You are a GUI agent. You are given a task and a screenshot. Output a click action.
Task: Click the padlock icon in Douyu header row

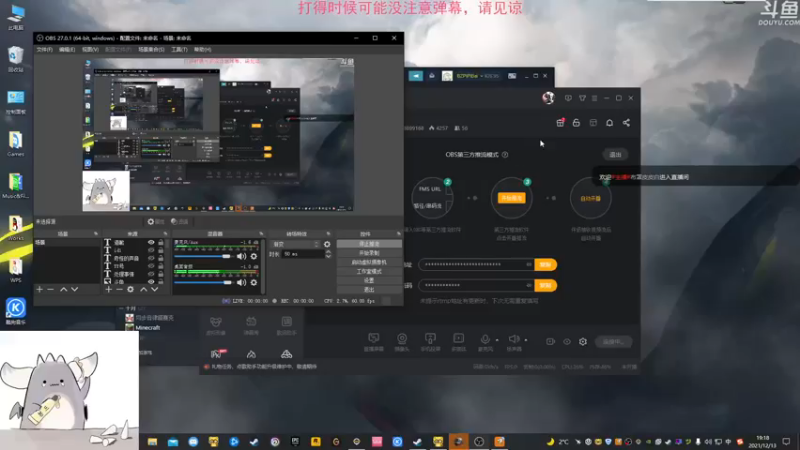[x=576, y=123]
